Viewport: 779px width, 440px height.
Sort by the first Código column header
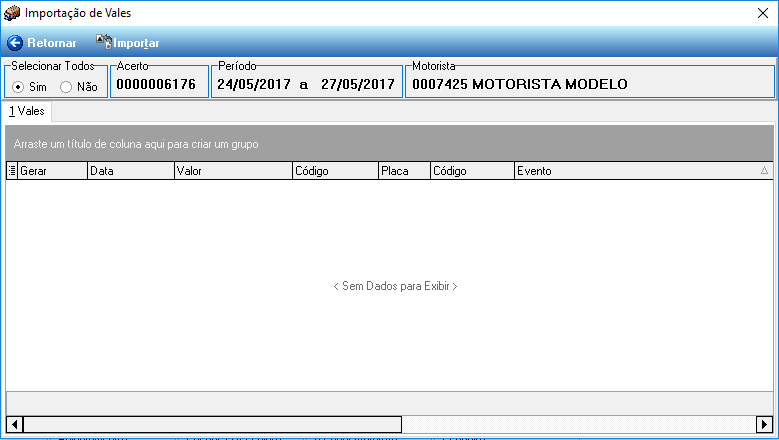[335, 171]
